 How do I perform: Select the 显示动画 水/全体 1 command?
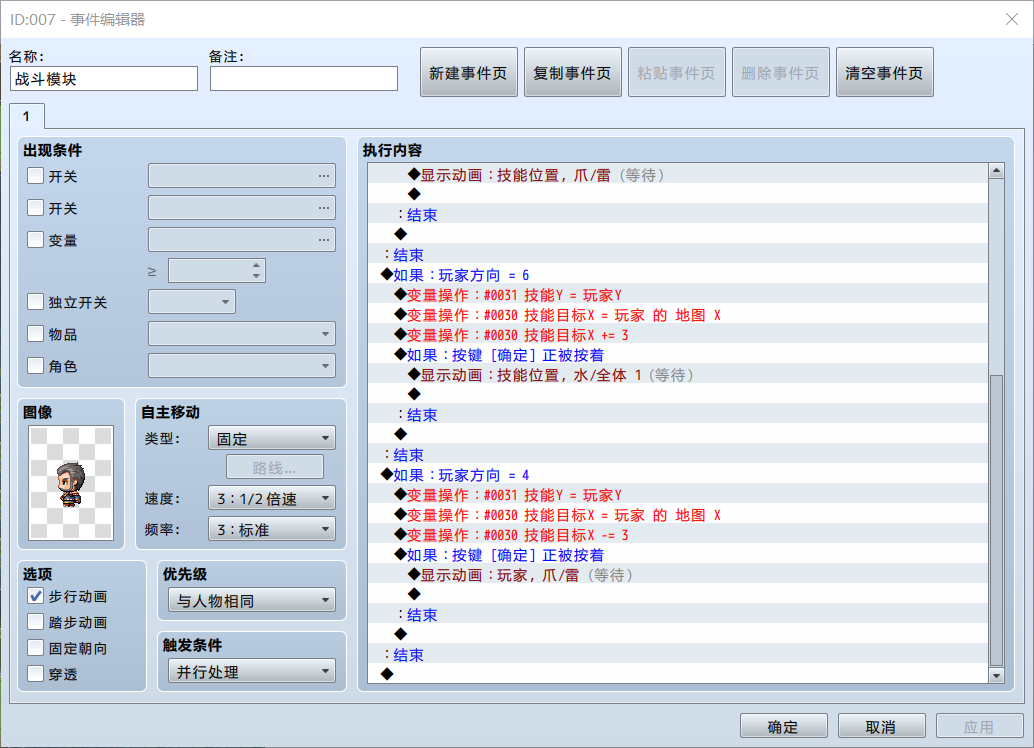678,375
